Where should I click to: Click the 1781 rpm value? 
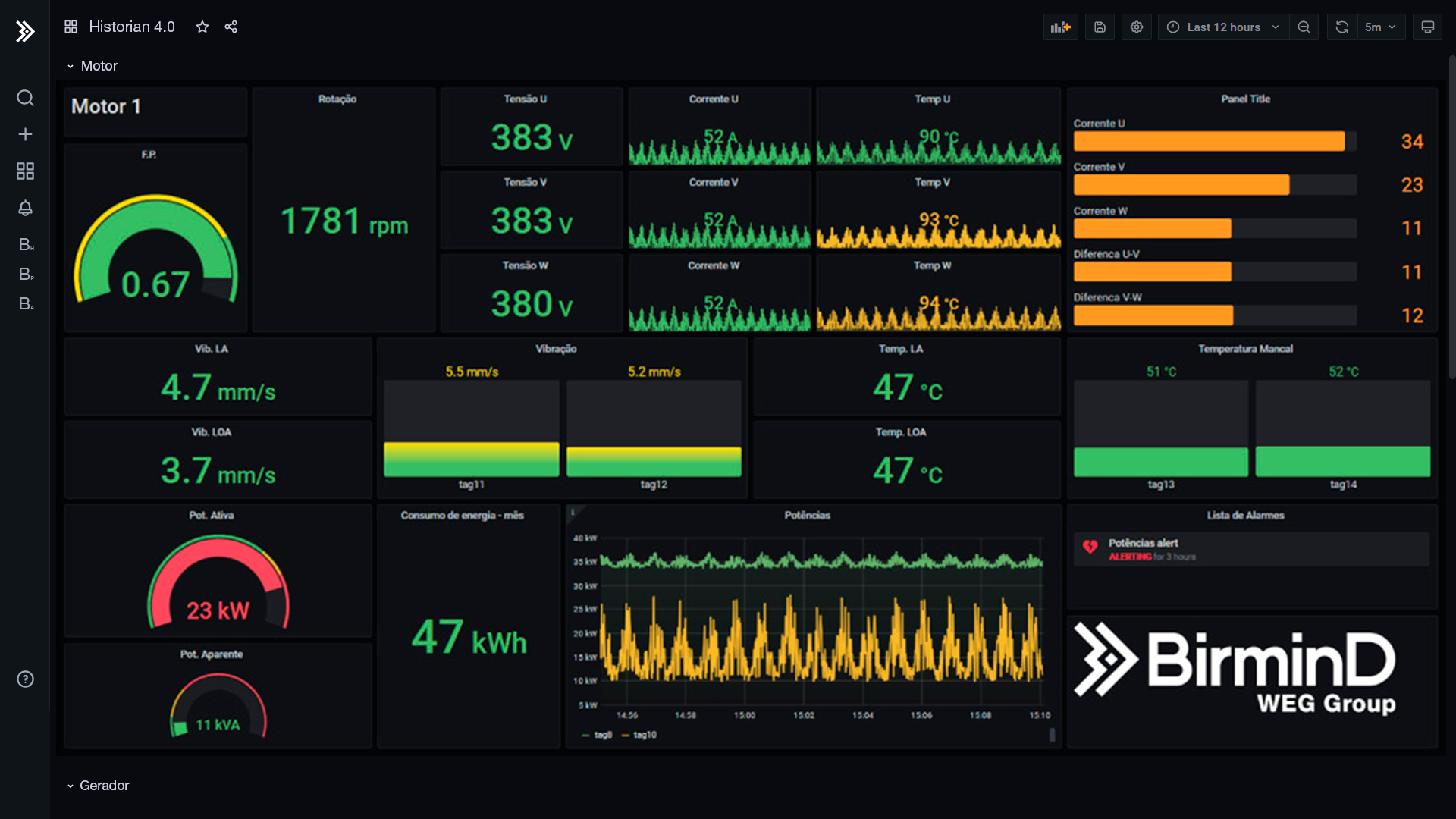344,221
